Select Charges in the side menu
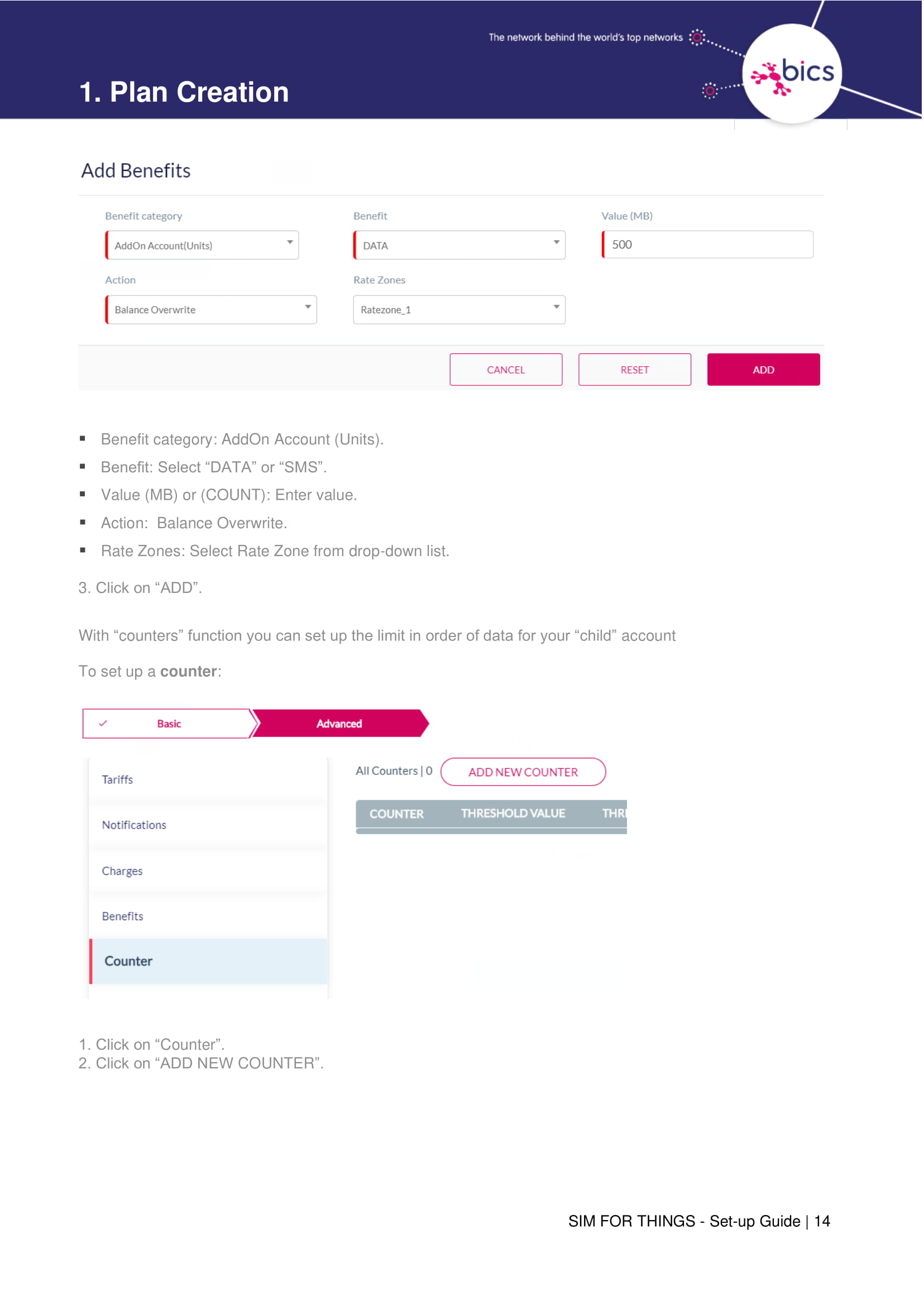The height and width of the screenshot is (1306, 924). click(x=122, y=871)
